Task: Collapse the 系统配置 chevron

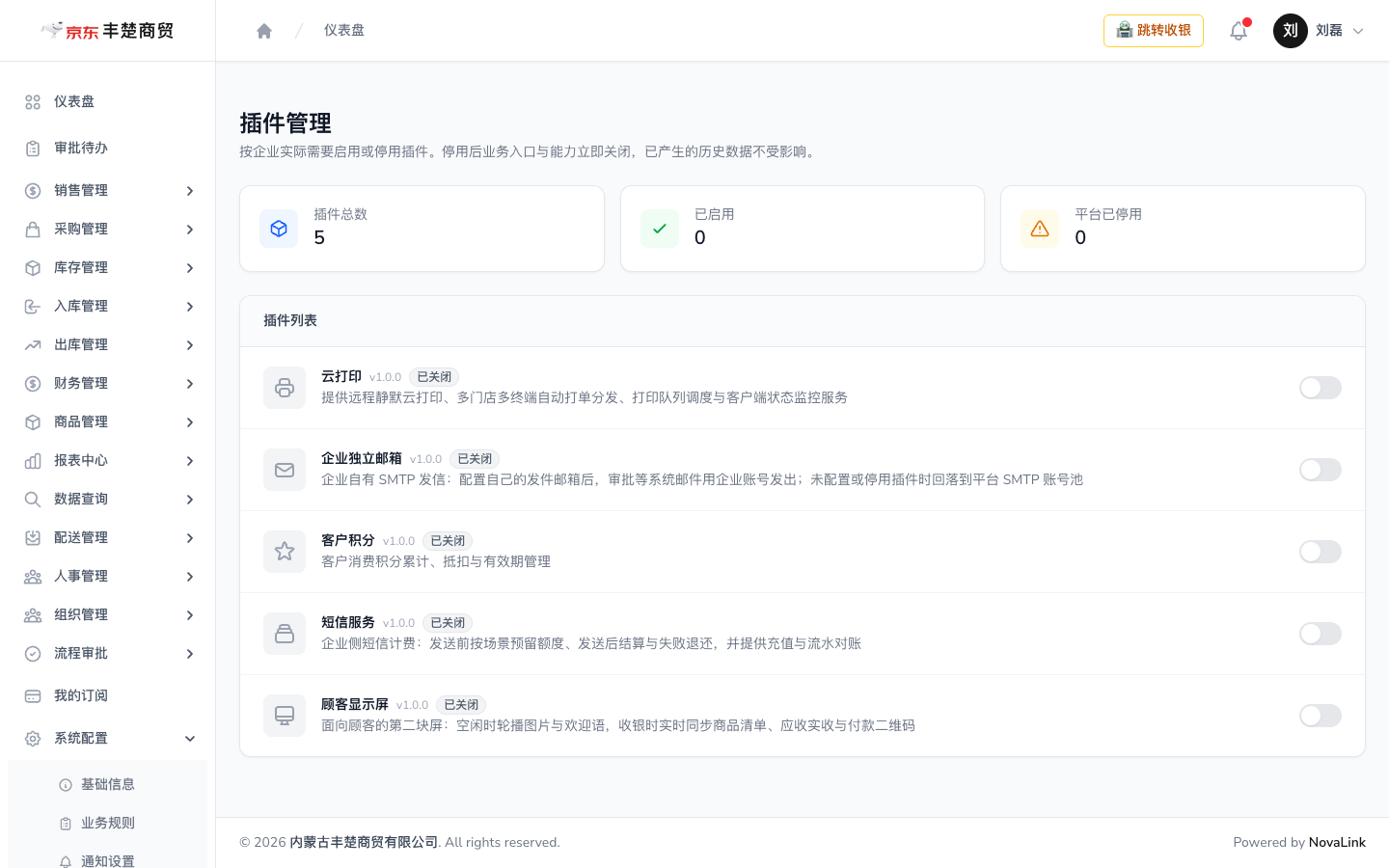Action: (x=190, y=739)
